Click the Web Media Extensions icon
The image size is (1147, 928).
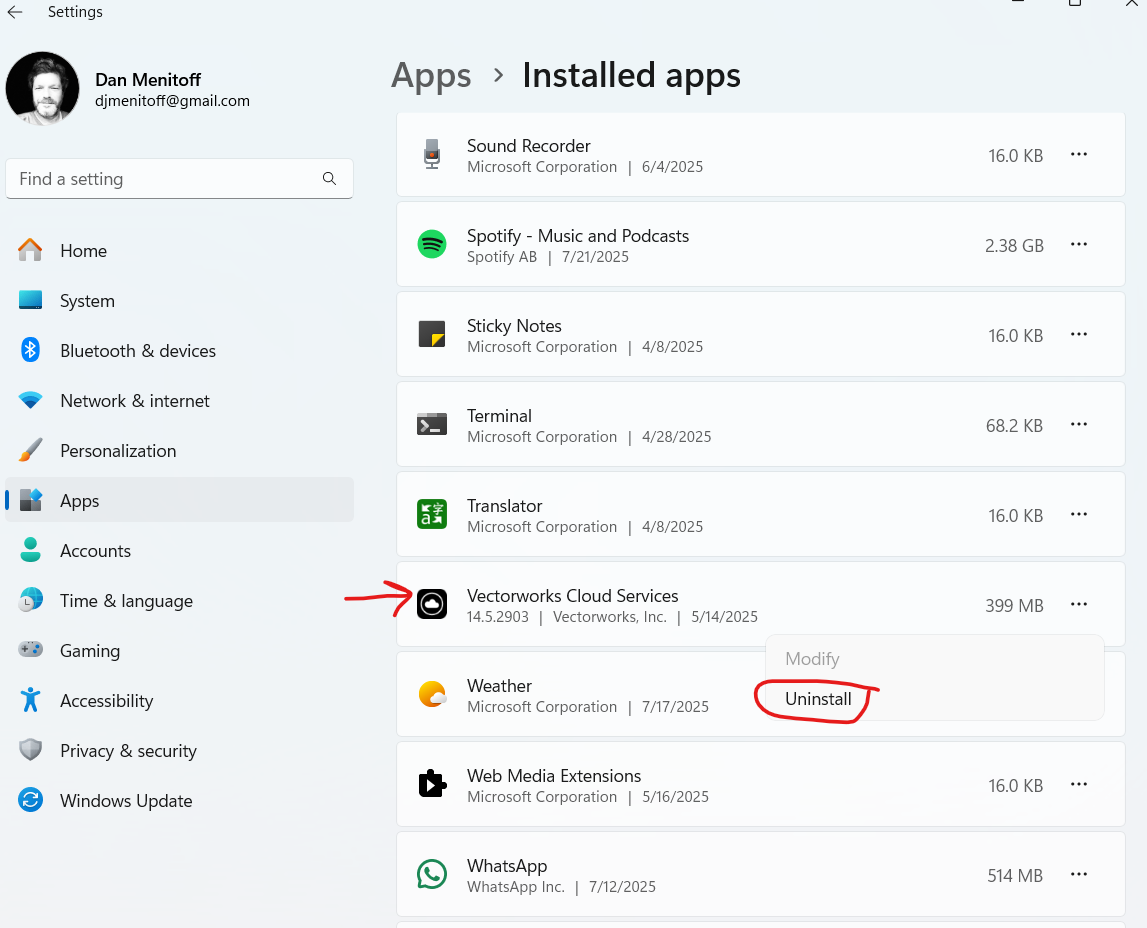coord(432,785)
